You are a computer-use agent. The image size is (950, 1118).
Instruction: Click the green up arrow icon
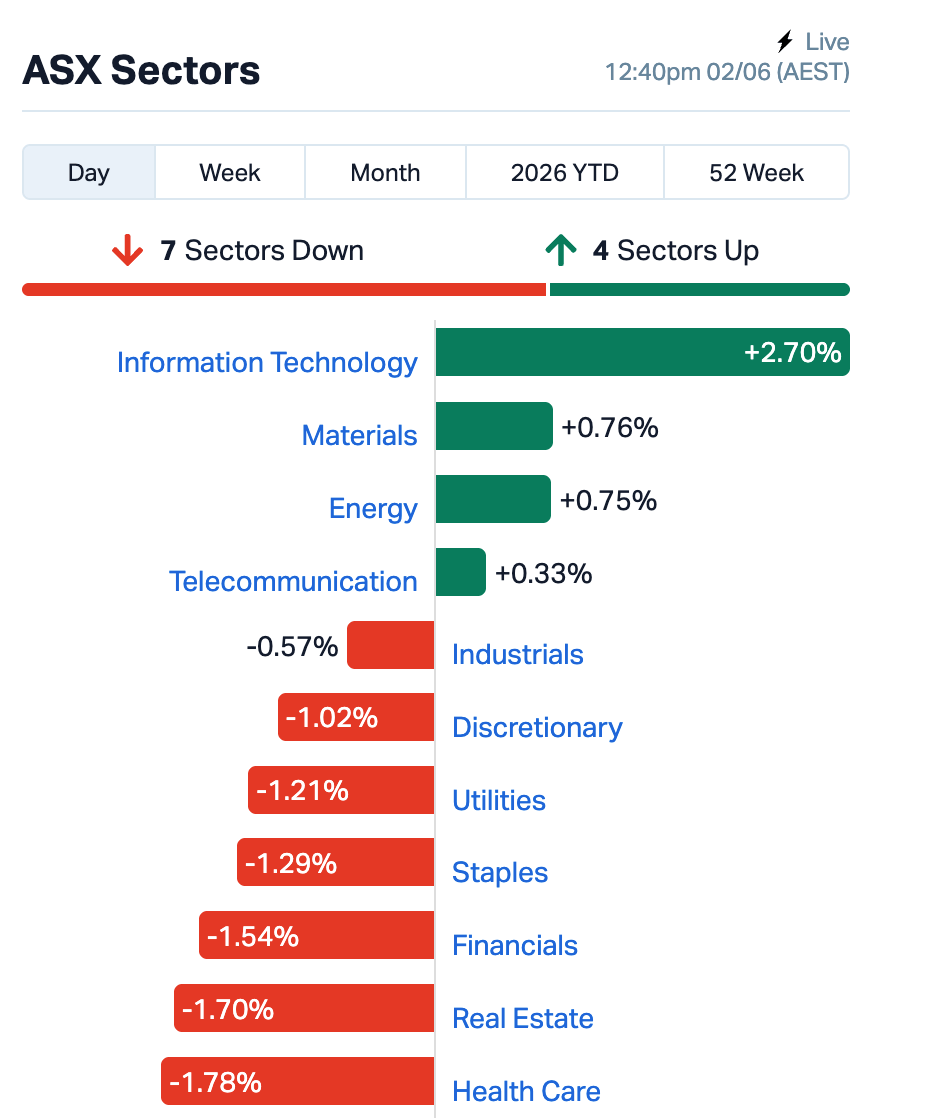click(x=561, y=250)
